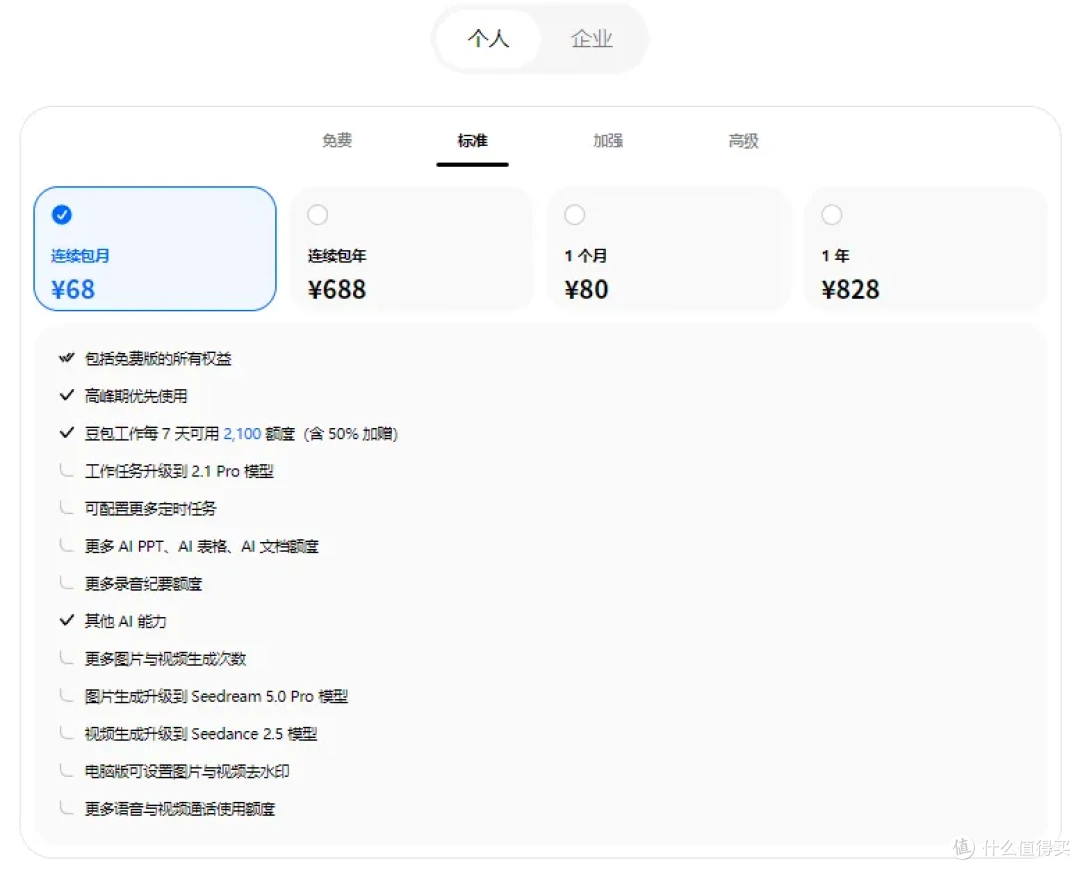The width and height of the screenshot is (1080, 870).
Task: Open the 免费 tier tab
Action: click(x=337, y=141)
